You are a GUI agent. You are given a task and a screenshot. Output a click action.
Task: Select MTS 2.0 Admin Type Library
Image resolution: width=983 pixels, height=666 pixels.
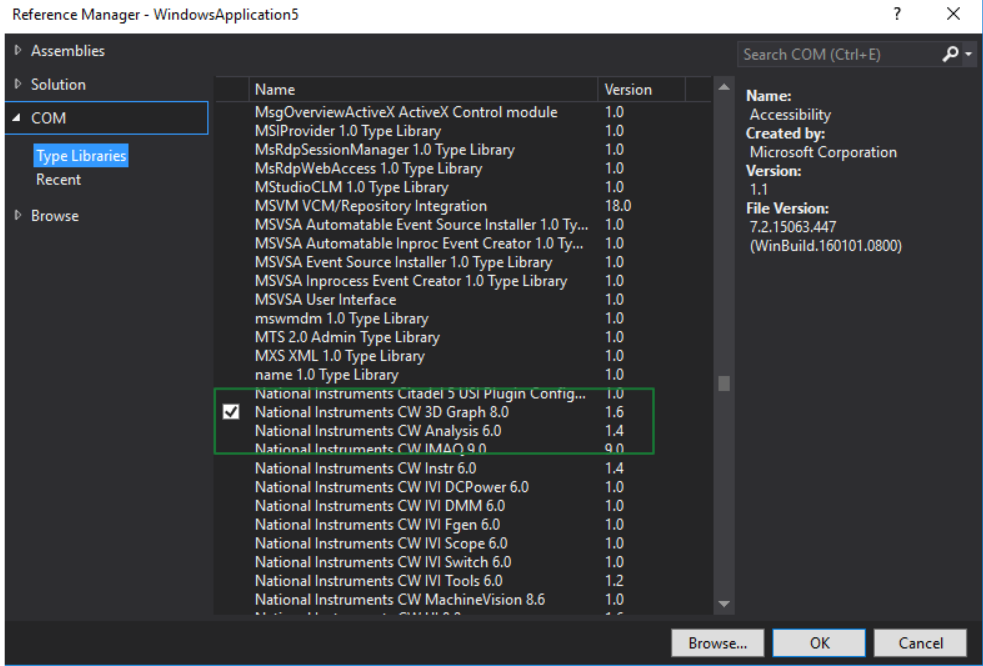click(x=464, y=337)
